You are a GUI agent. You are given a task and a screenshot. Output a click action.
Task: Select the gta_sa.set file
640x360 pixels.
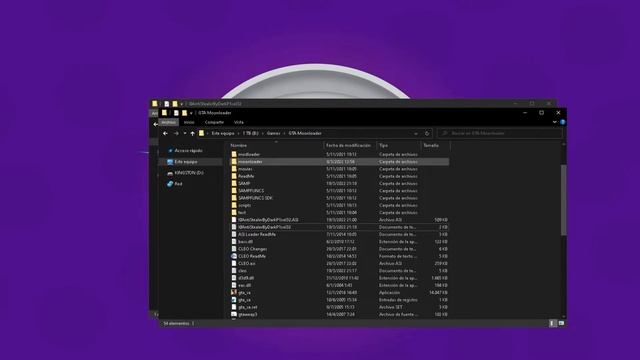pos(340,307)
